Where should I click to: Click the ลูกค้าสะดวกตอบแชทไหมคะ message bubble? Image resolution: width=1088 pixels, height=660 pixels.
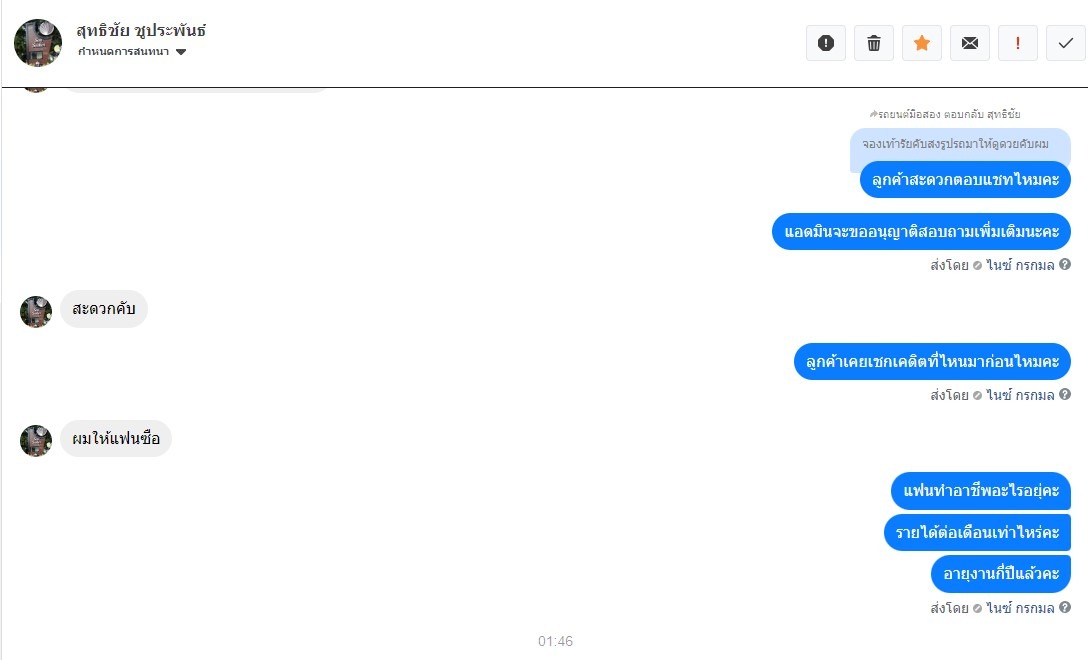click(965, 180)
